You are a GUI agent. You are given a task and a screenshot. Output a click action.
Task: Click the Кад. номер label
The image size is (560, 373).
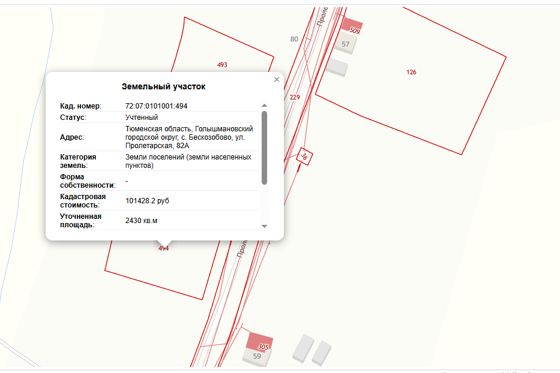[80, 106]
